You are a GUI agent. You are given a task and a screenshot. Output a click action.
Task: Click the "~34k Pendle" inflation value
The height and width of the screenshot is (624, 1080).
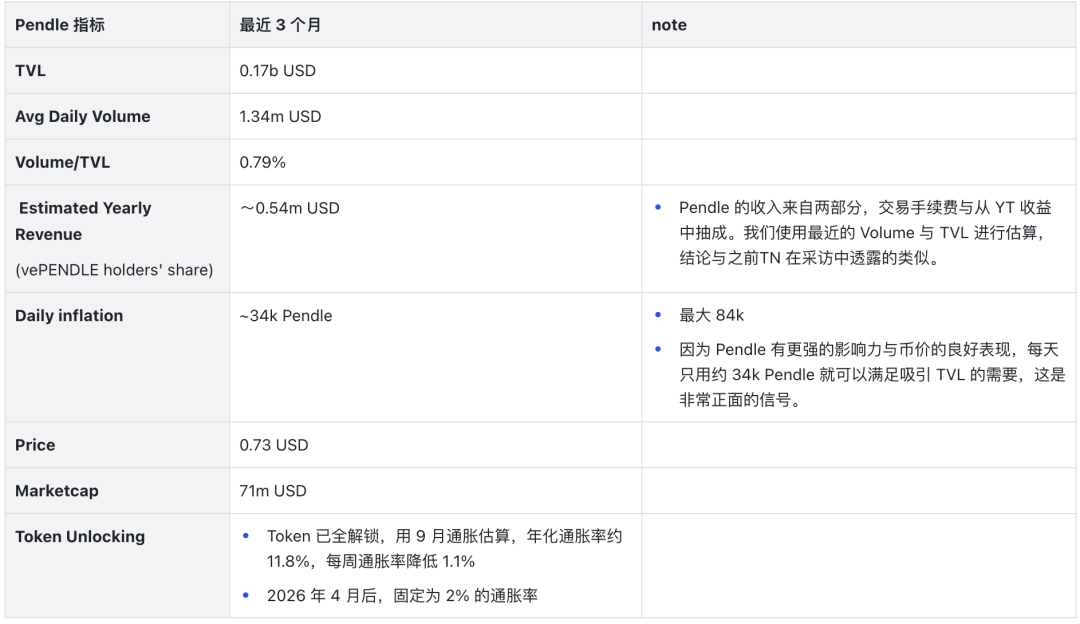click(286, 316)
